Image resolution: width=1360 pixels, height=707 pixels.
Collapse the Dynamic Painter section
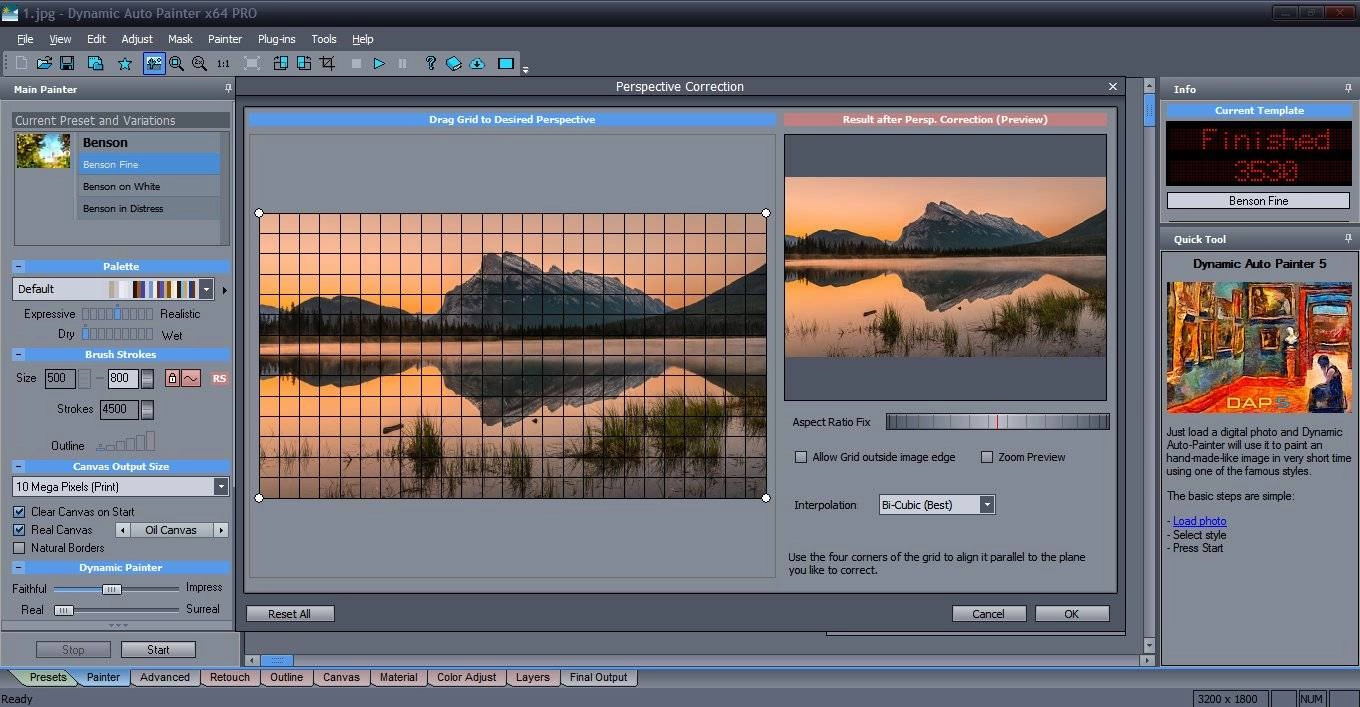point(19,568)
